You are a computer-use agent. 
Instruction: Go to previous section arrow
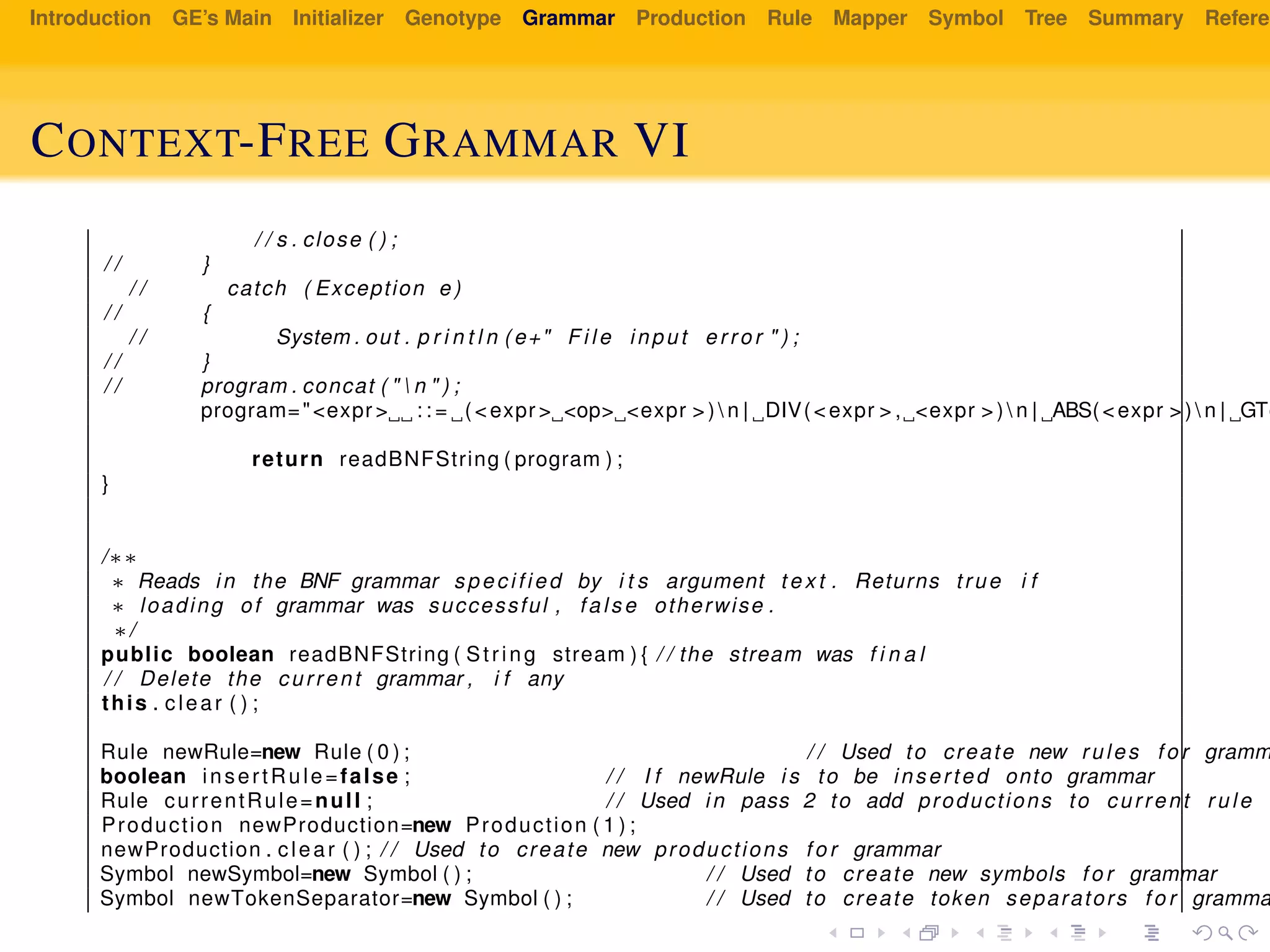(x=1054, y=933)
